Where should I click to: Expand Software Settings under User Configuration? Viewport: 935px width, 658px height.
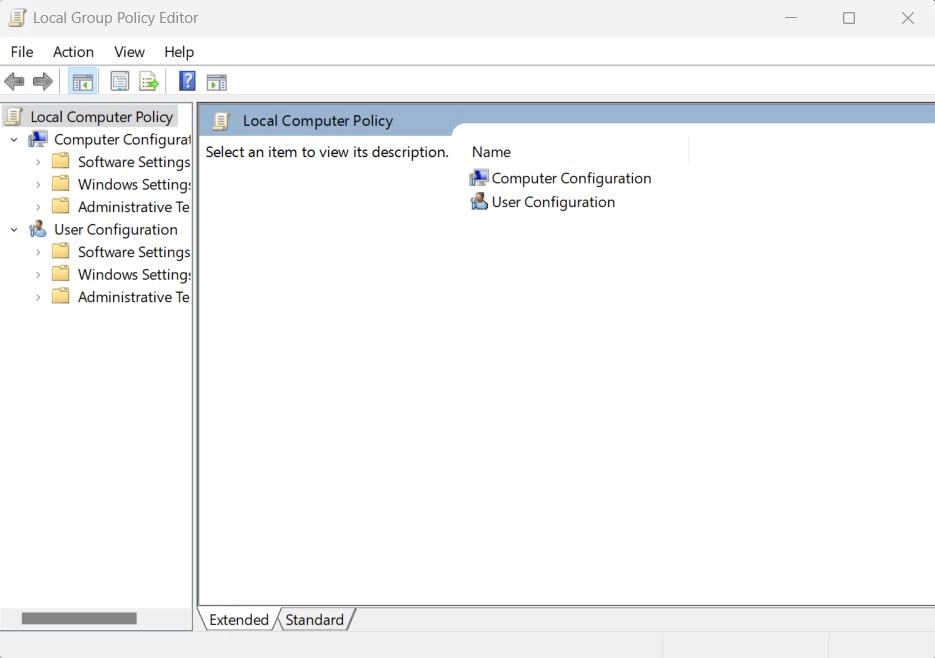pyautogui.click(x=38, y=252)
